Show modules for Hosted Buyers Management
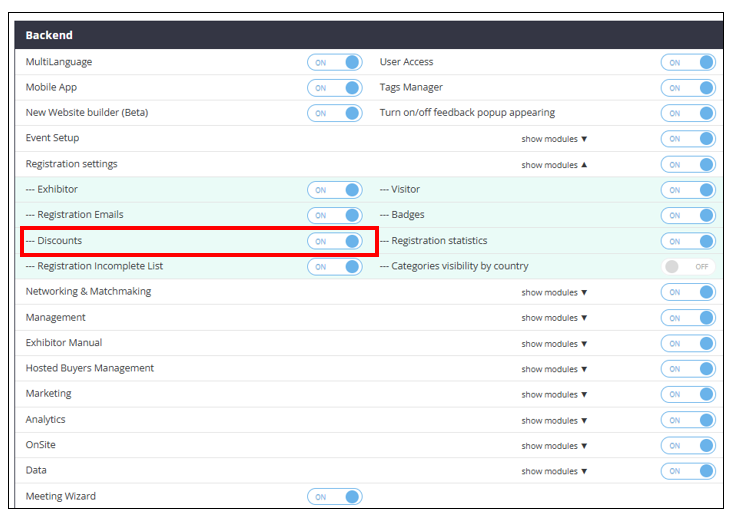Image resolution: width=734 pixels, height=525 pixels. coord(554,369)
